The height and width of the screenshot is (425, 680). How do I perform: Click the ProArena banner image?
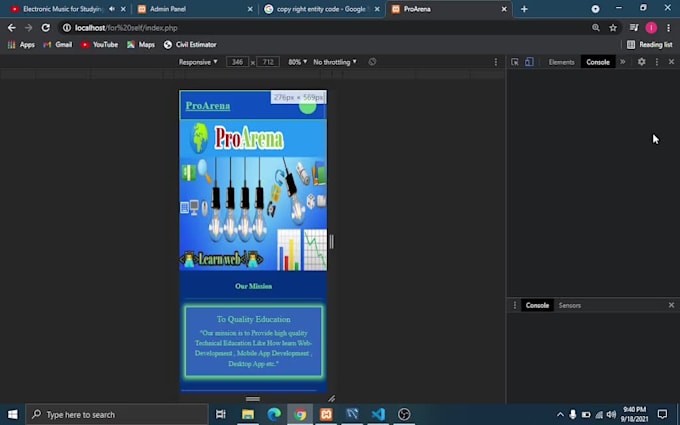click(253, 195)
